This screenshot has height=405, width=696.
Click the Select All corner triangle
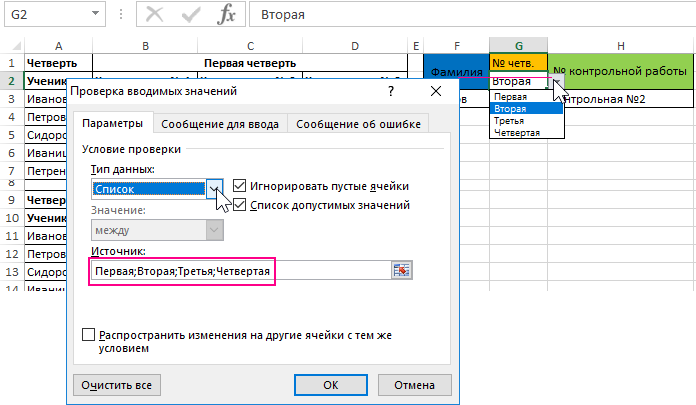(x=16, y=46)
